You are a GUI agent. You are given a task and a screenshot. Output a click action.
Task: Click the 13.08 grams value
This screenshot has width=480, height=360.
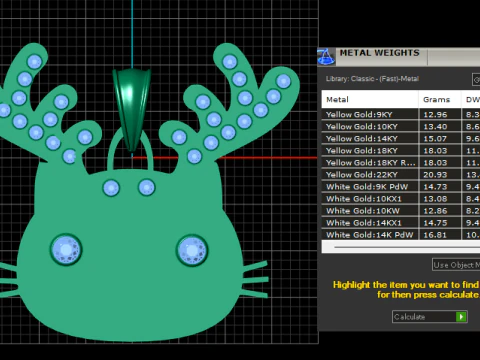(x=435, y=199)
